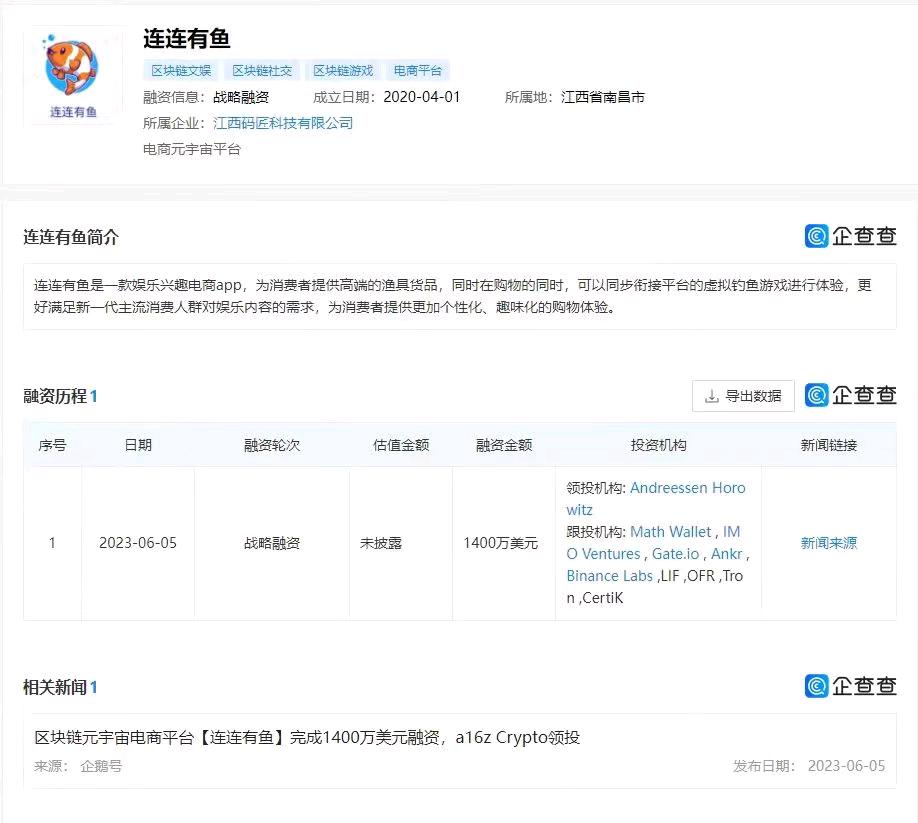The image size is (918, 823).
Task: Open the Binance Labs investor link
Action: coord(609,576)
